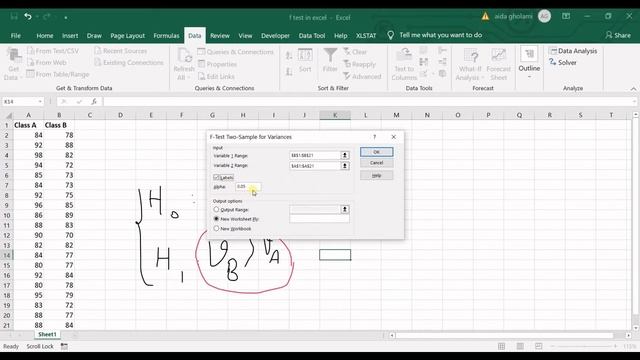
Task: Click the horizontal scrollbar
Action: click(x=504, y=335)
